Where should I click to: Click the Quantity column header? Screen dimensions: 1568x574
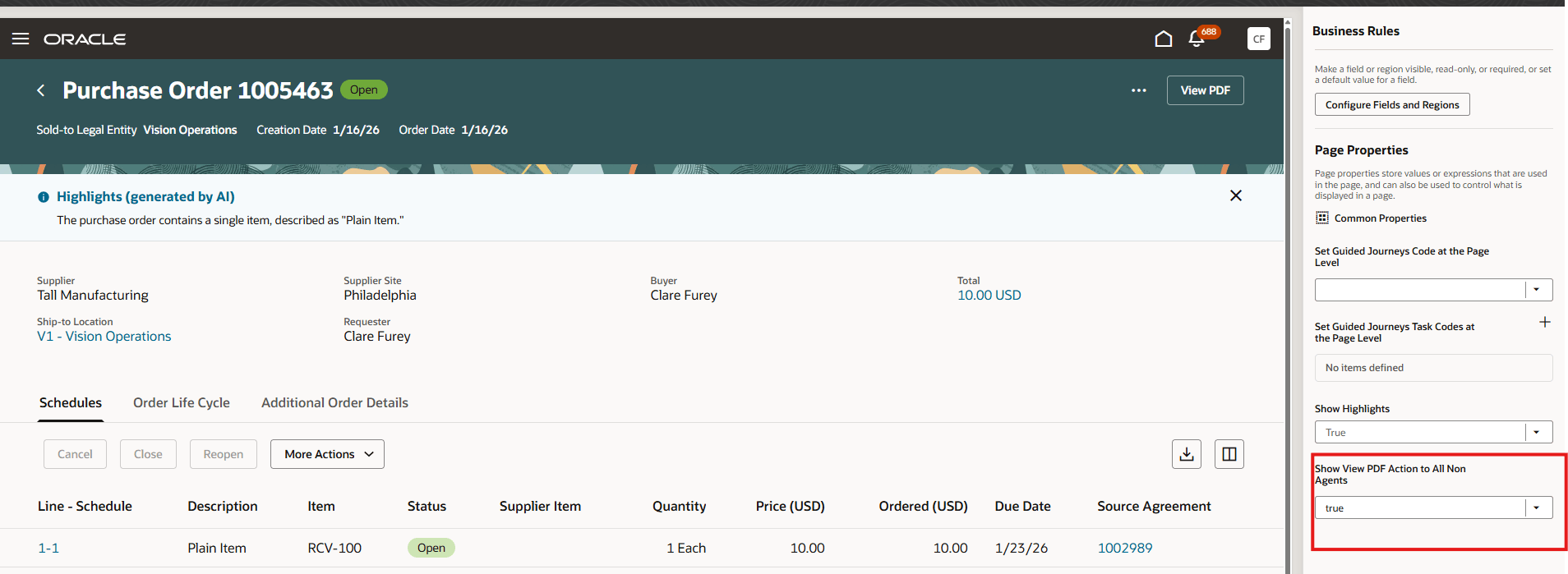pyautogui.click(x=679, y=506)
